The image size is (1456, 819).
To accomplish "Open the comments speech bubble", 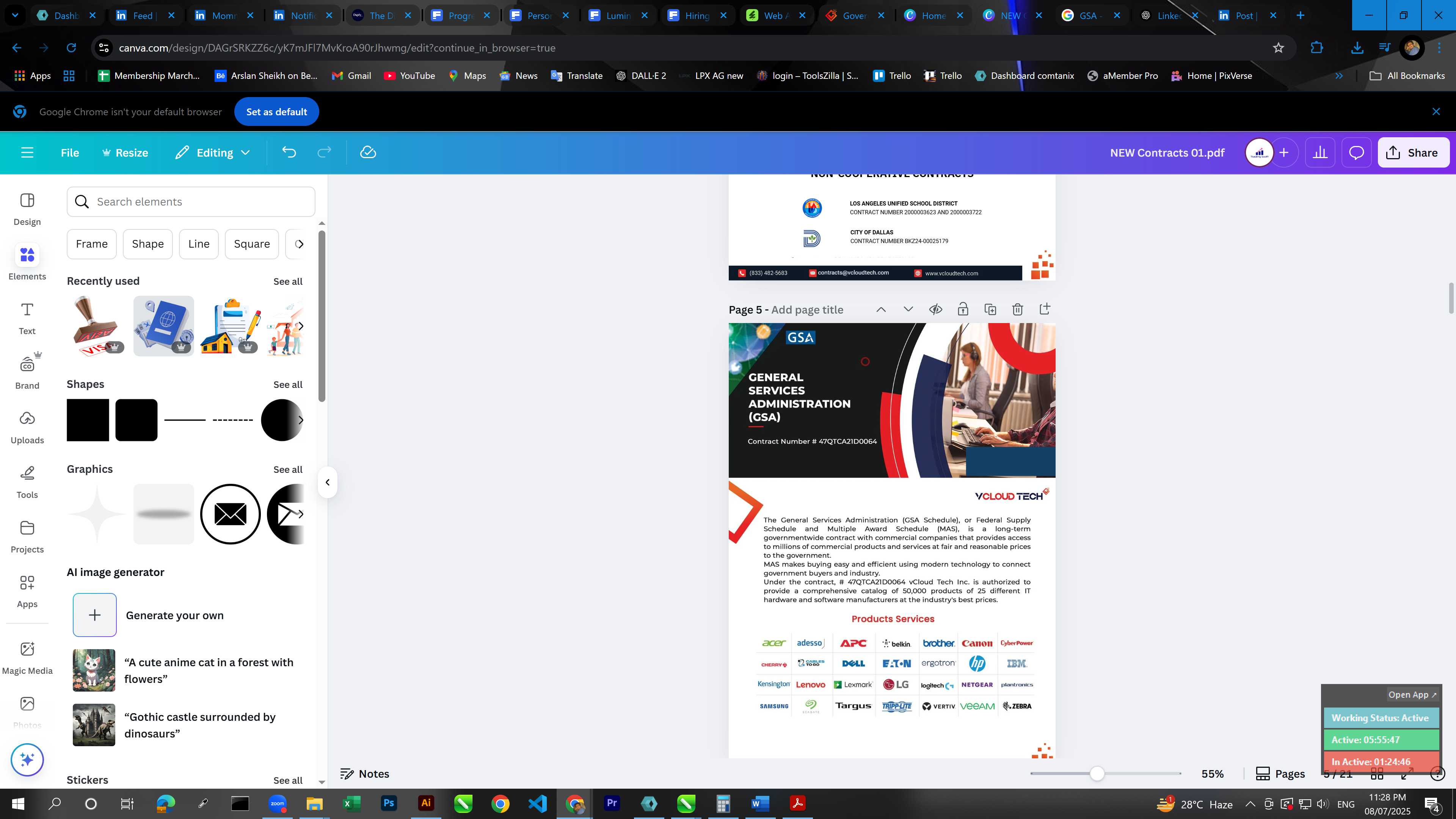I will point(1357,152).
